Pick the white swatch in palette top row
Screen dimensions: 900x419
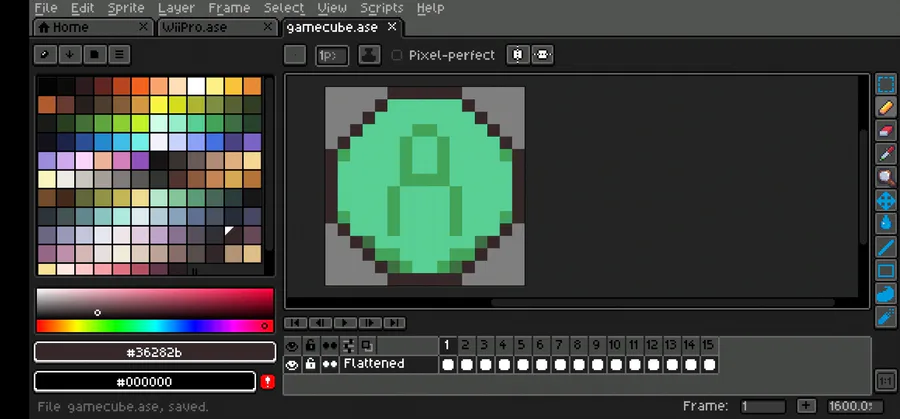point(196,86)
